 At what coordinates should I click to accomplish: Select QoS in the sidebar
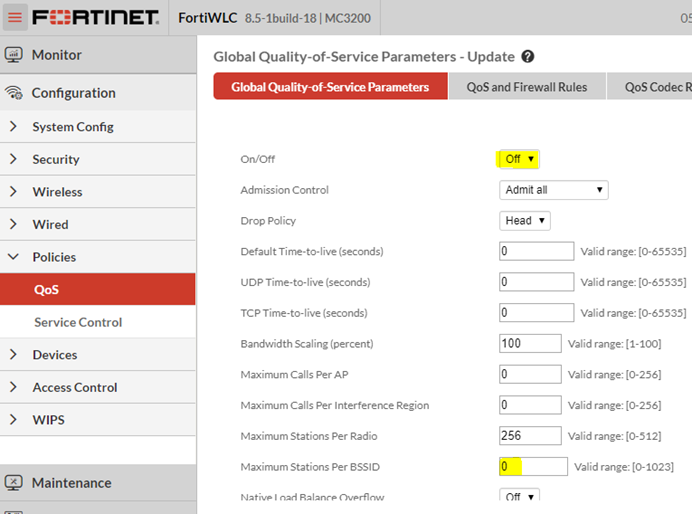coord(47,290)
